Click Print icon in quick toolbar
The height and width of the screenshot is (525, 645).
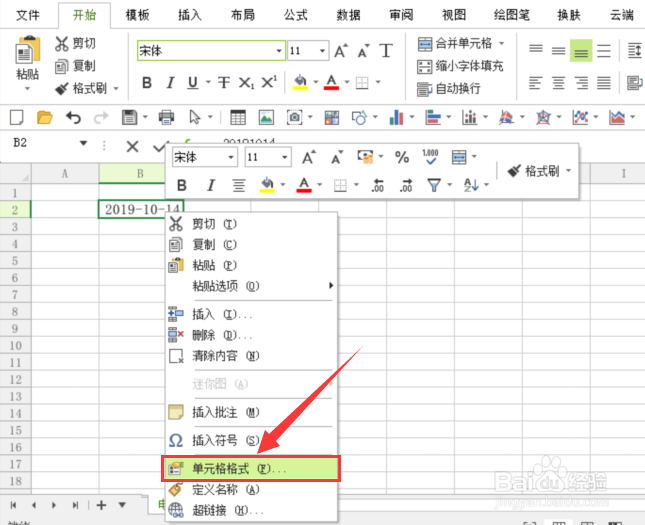(166, 118)
